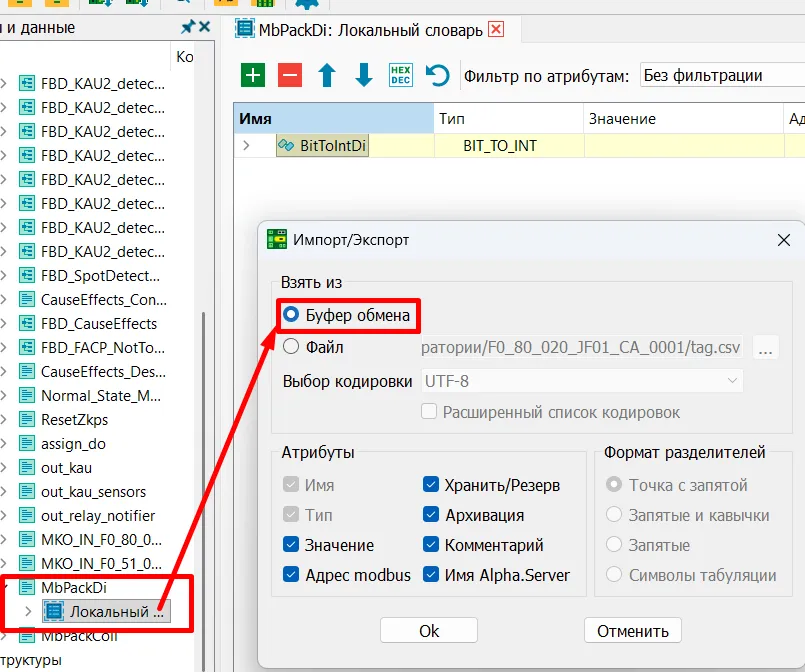The image size is (805, 672).
Task: Open the Фильтр по атрибутам dropdown
Action: (722, 75)
